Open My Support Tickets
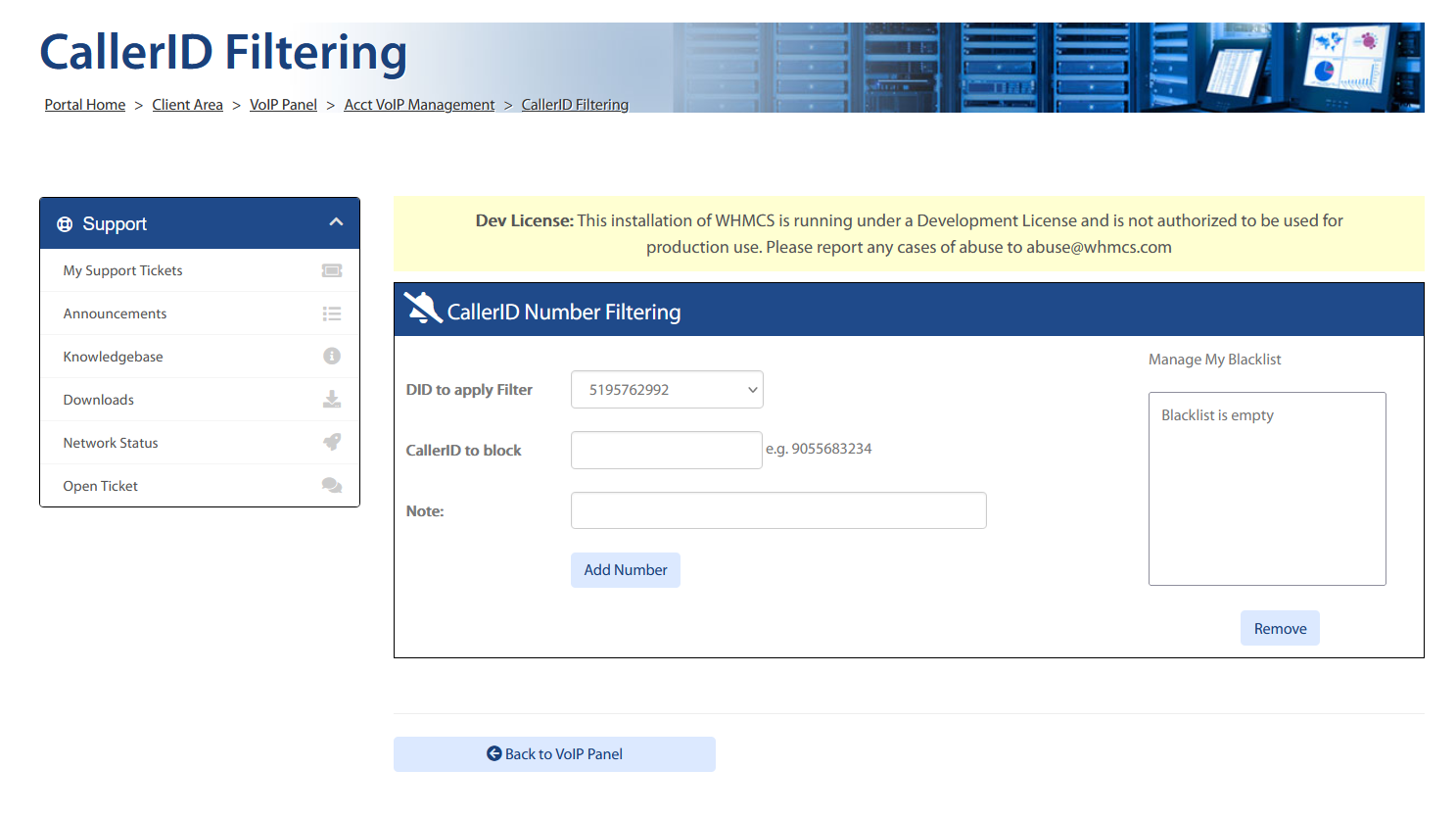The width and height of the screenshot is (1456, 818). (200, 270)
